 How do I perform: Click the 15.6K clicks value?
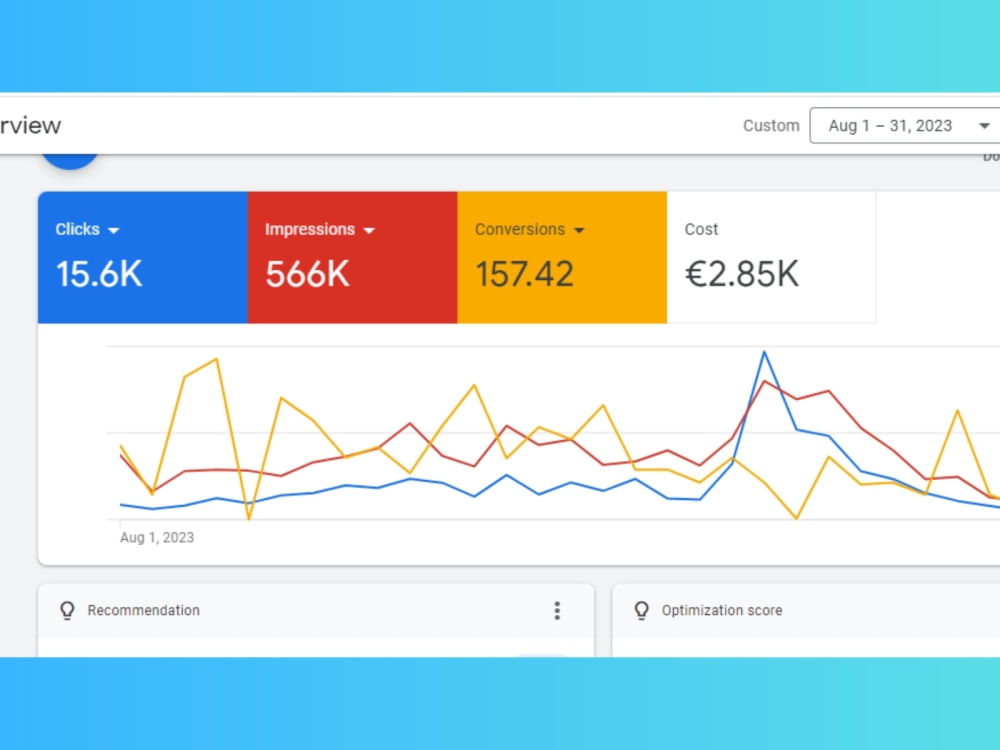click(x=99, y=274)
